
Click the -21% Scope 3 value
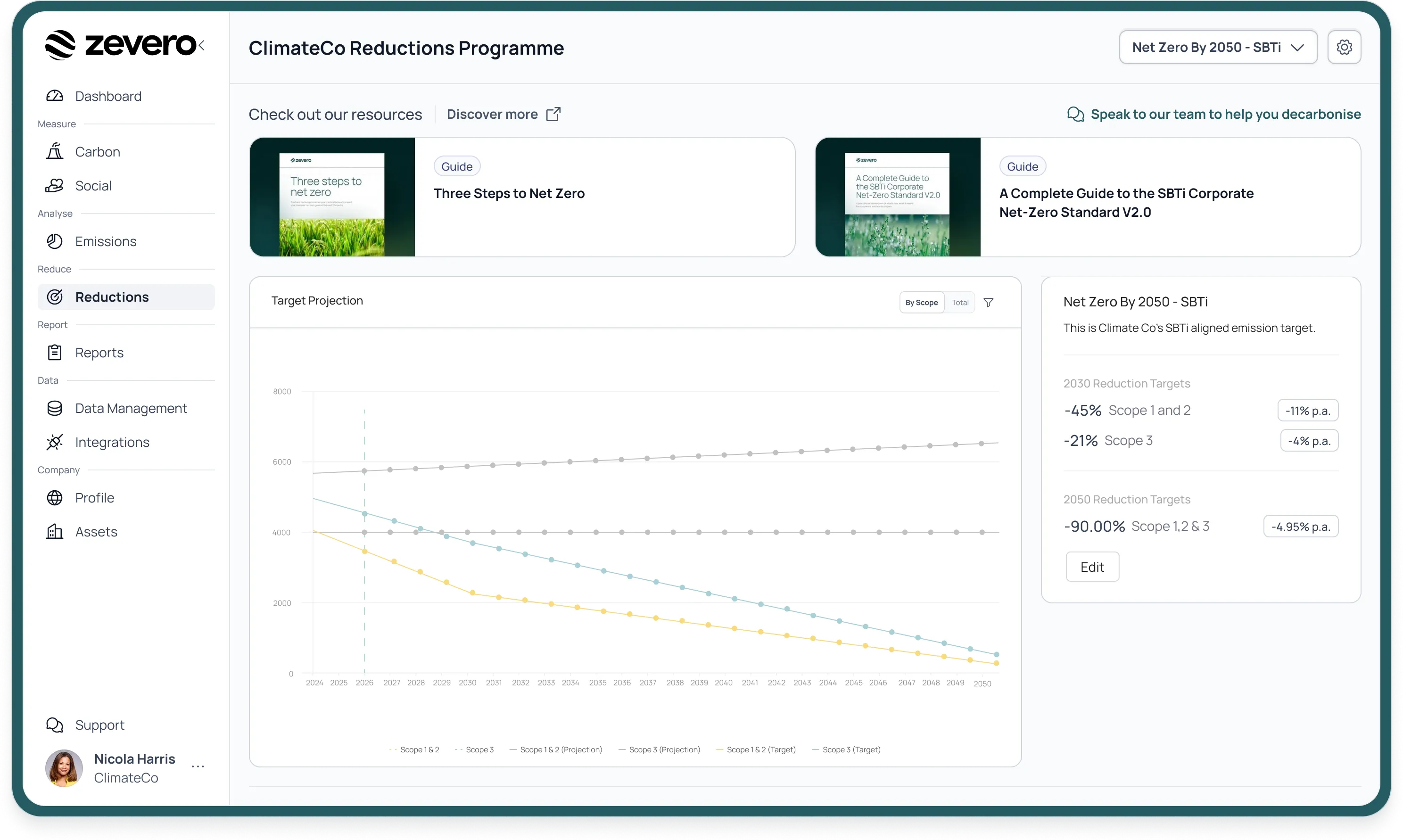(1081, 440)
